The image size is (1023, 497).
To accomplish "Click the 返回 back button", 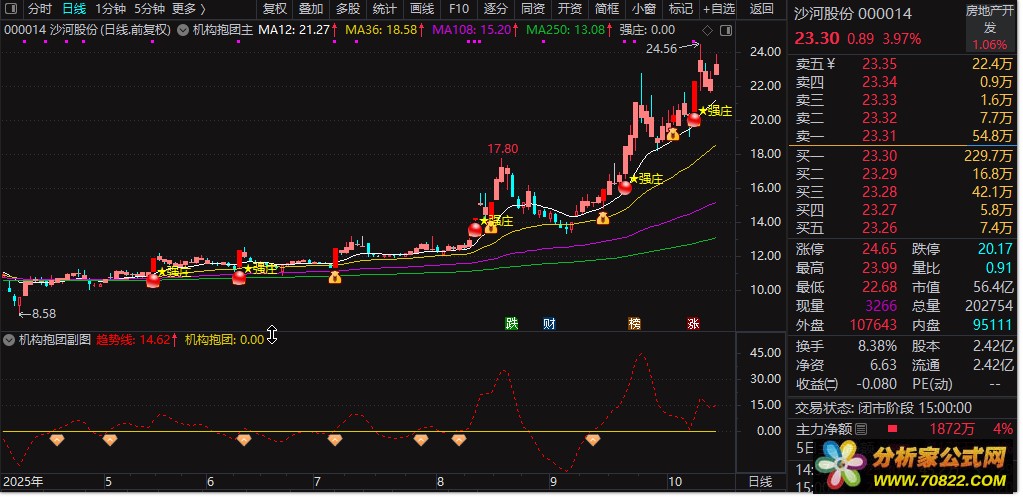I will [x=762, y=9].
